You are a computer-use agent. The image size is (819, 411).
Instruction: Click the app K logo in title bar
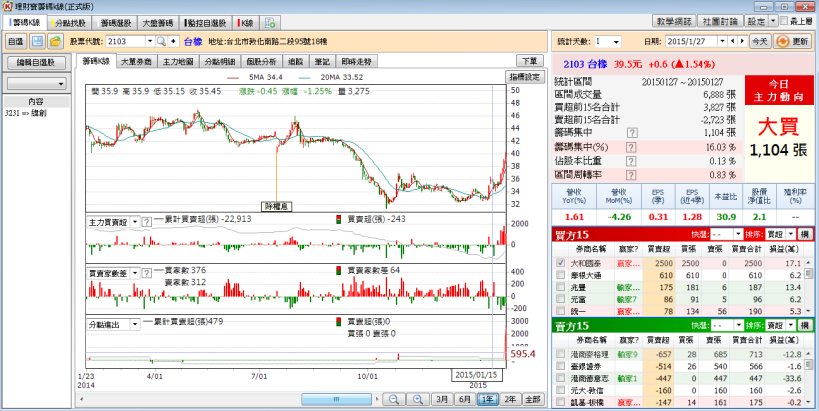7,6
